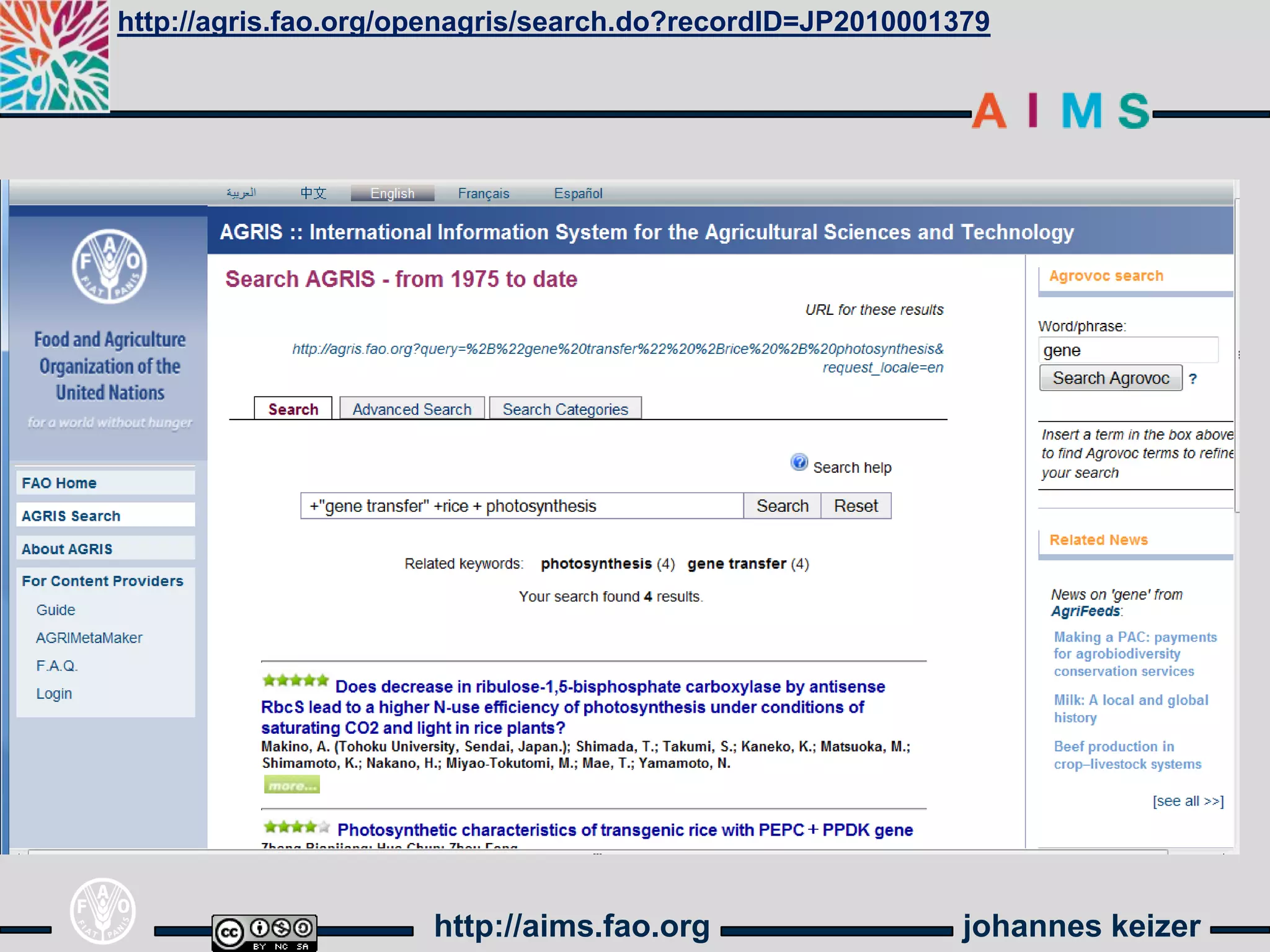Open the Guide link
The width and height of the screenshot is (1270, 952).
56,610
